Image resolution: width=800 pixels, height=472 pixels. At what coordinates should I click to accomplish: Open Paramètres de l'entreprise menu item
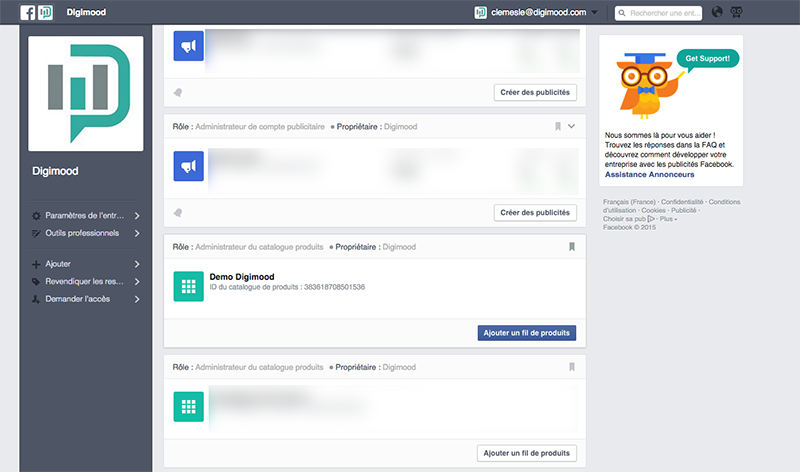(x=85, y=215)
